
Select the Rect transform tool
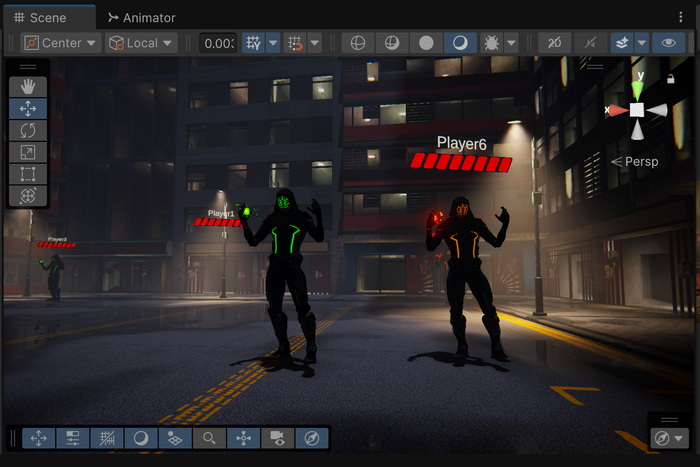28,174
